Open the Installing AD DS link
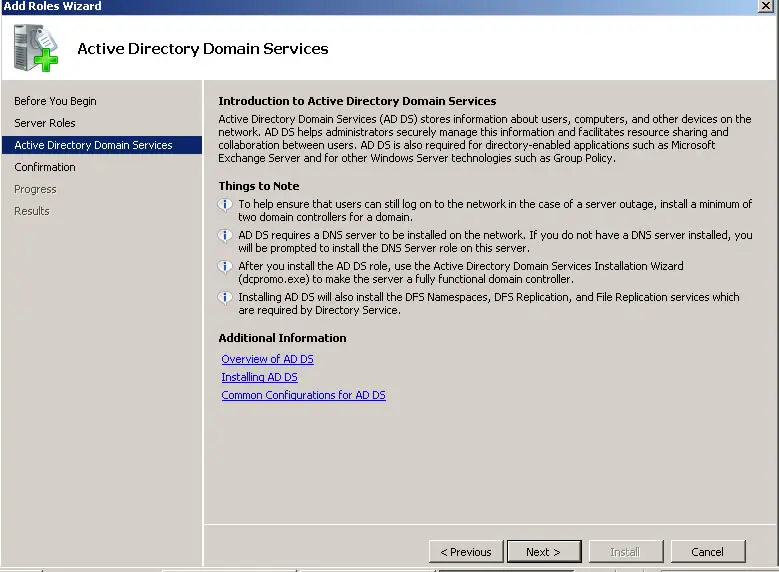The image size is (779, 572). pos(259,377)
